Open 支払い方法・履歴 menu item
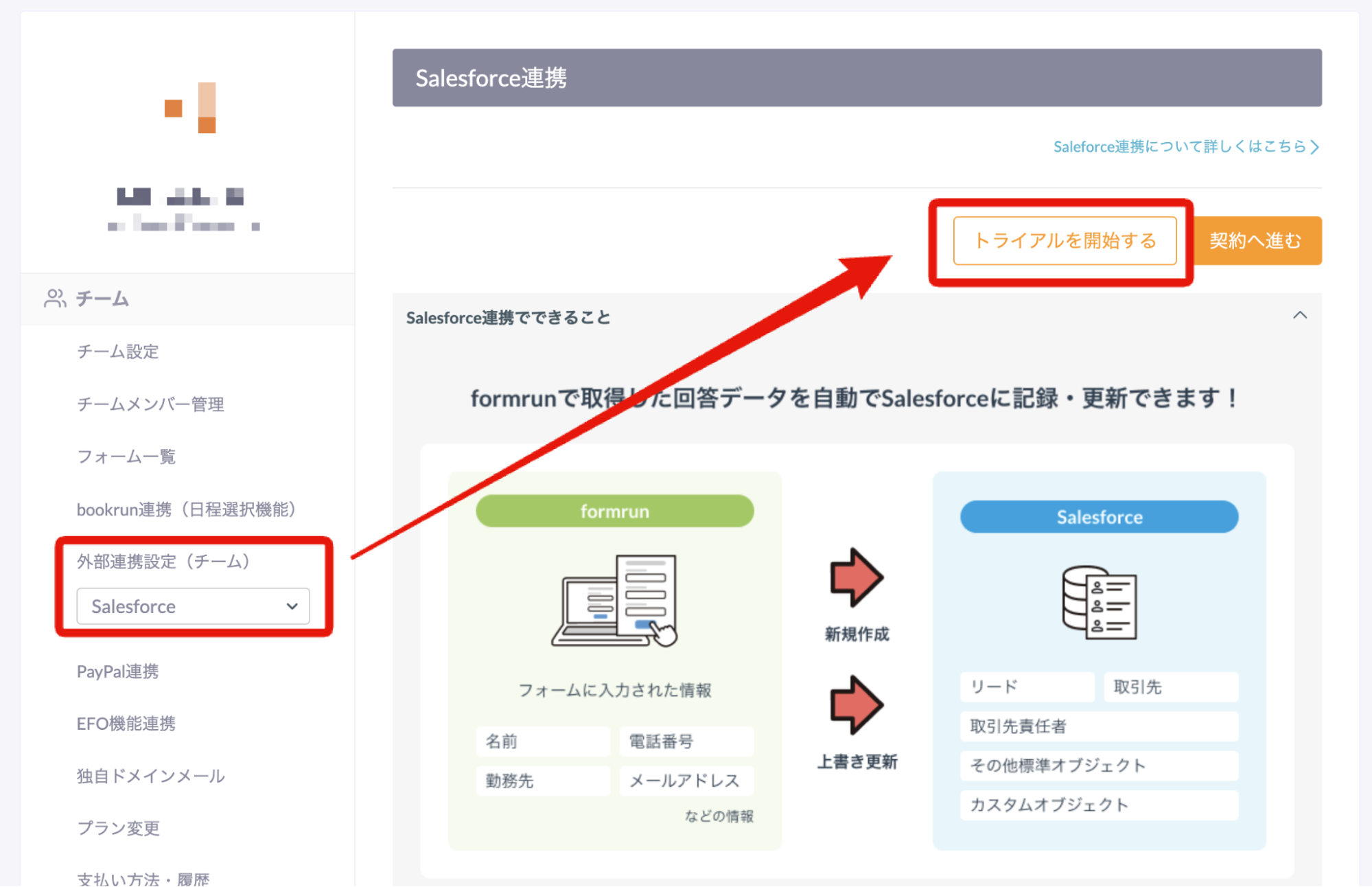The image size is (1372, 887). (x=143, y=879)
